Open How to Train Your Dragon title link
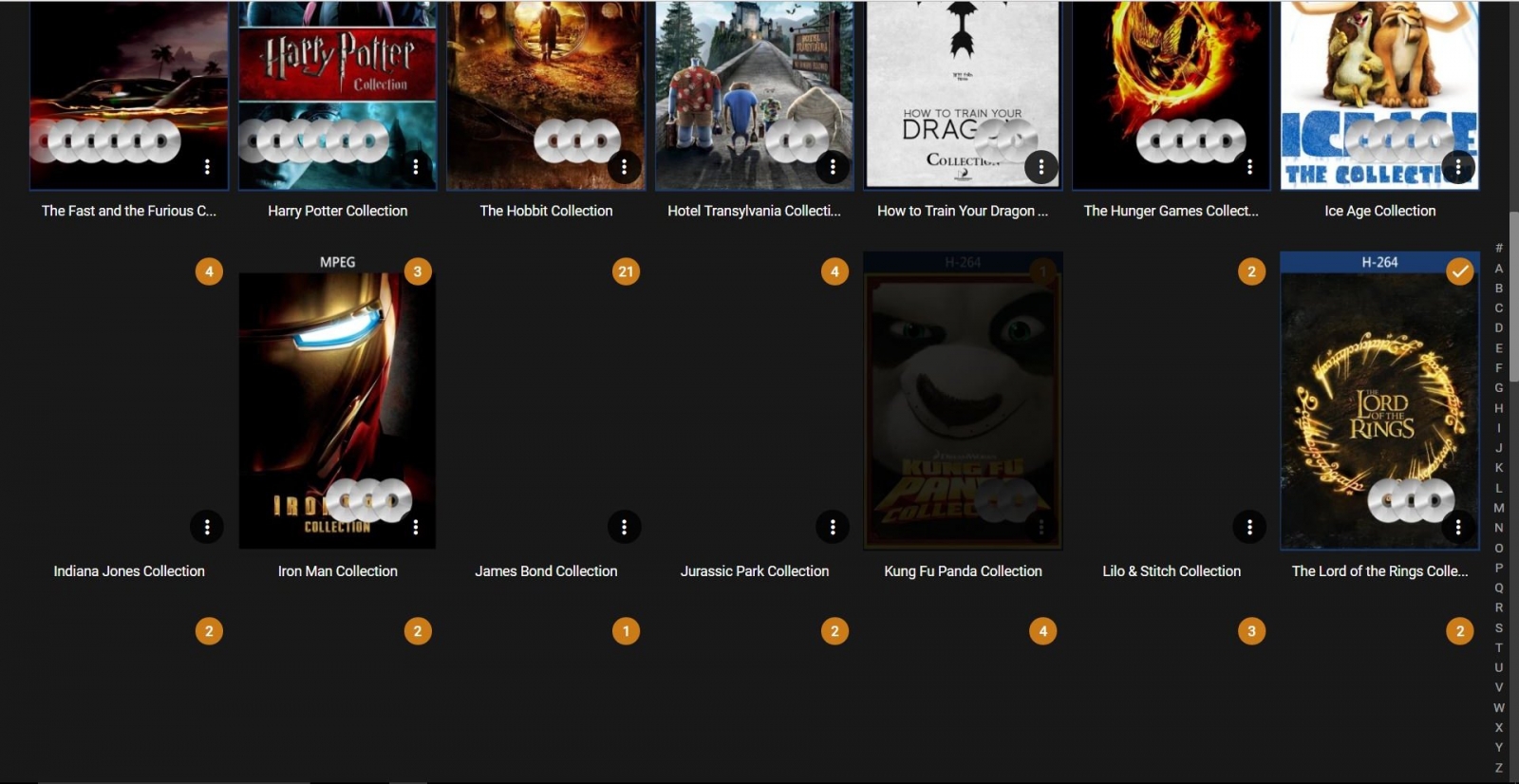Screen dimensions: 1519x784 tap(963, 211)
